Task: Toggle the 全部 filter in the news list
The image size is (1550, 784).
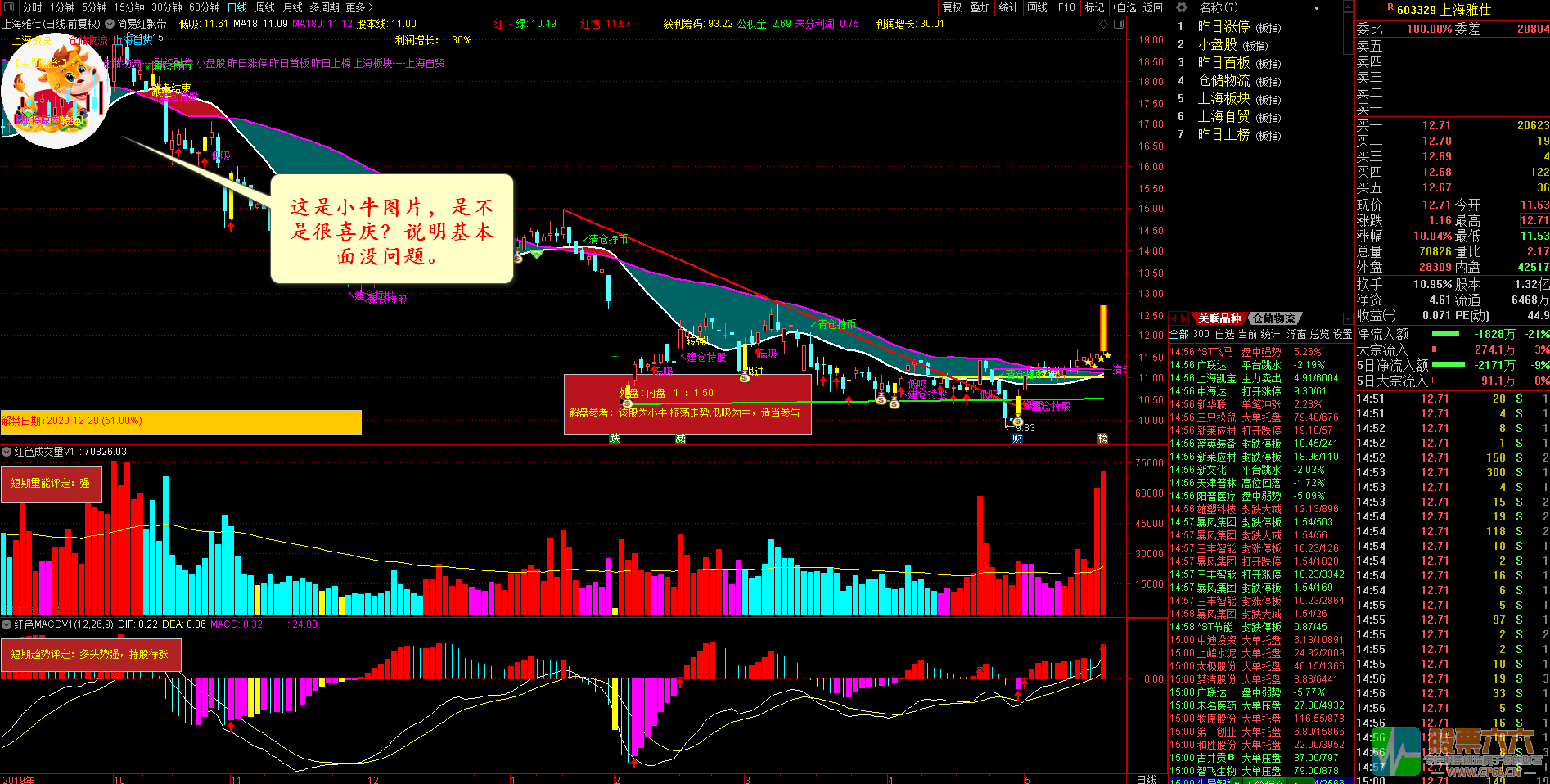Action: click(1178, 334)
